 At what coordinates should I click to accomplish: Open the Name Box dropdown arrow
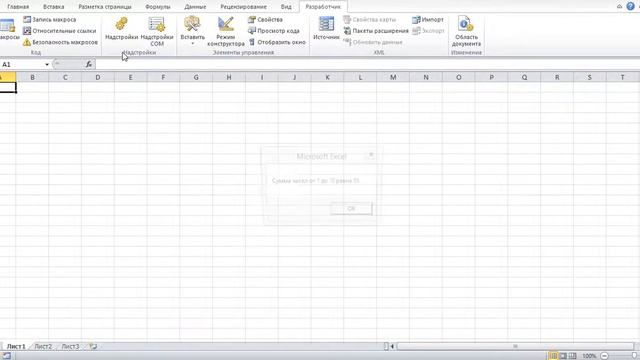coord(47,64)
